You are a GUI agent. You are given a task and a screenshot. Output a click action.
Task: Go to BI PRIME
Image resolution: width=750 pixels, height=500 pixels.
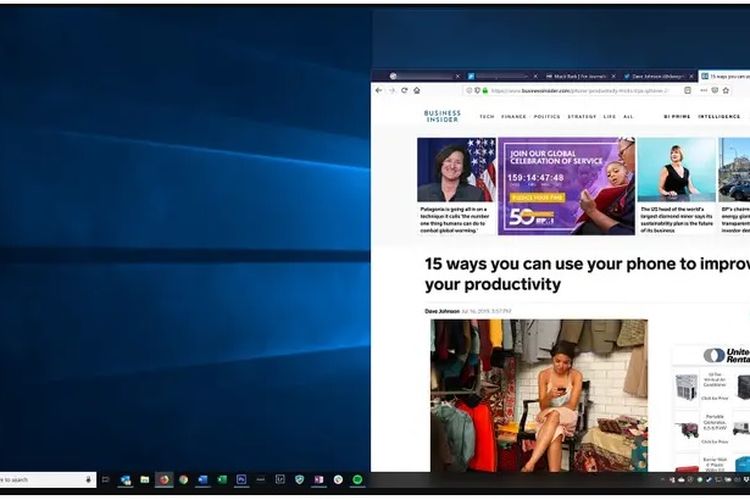[677, 117]
